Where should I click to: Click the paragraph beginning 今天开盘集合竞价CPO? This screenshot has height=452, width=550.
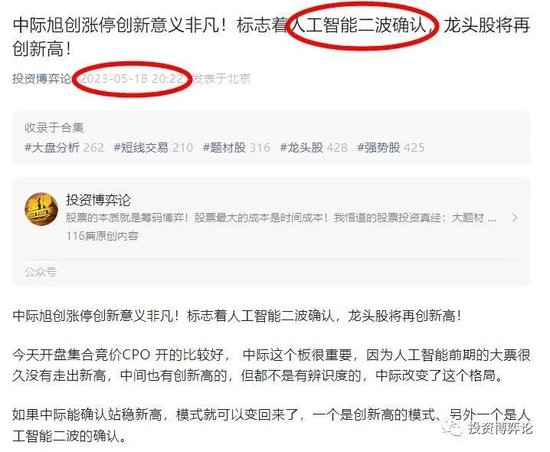pos(271,365)
